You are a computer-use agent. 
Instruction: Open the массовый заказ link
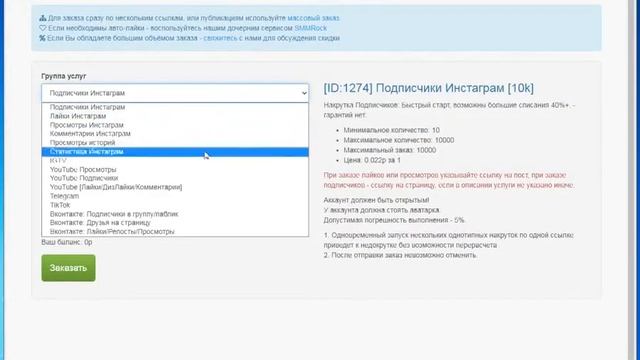[x=313, y=18]
